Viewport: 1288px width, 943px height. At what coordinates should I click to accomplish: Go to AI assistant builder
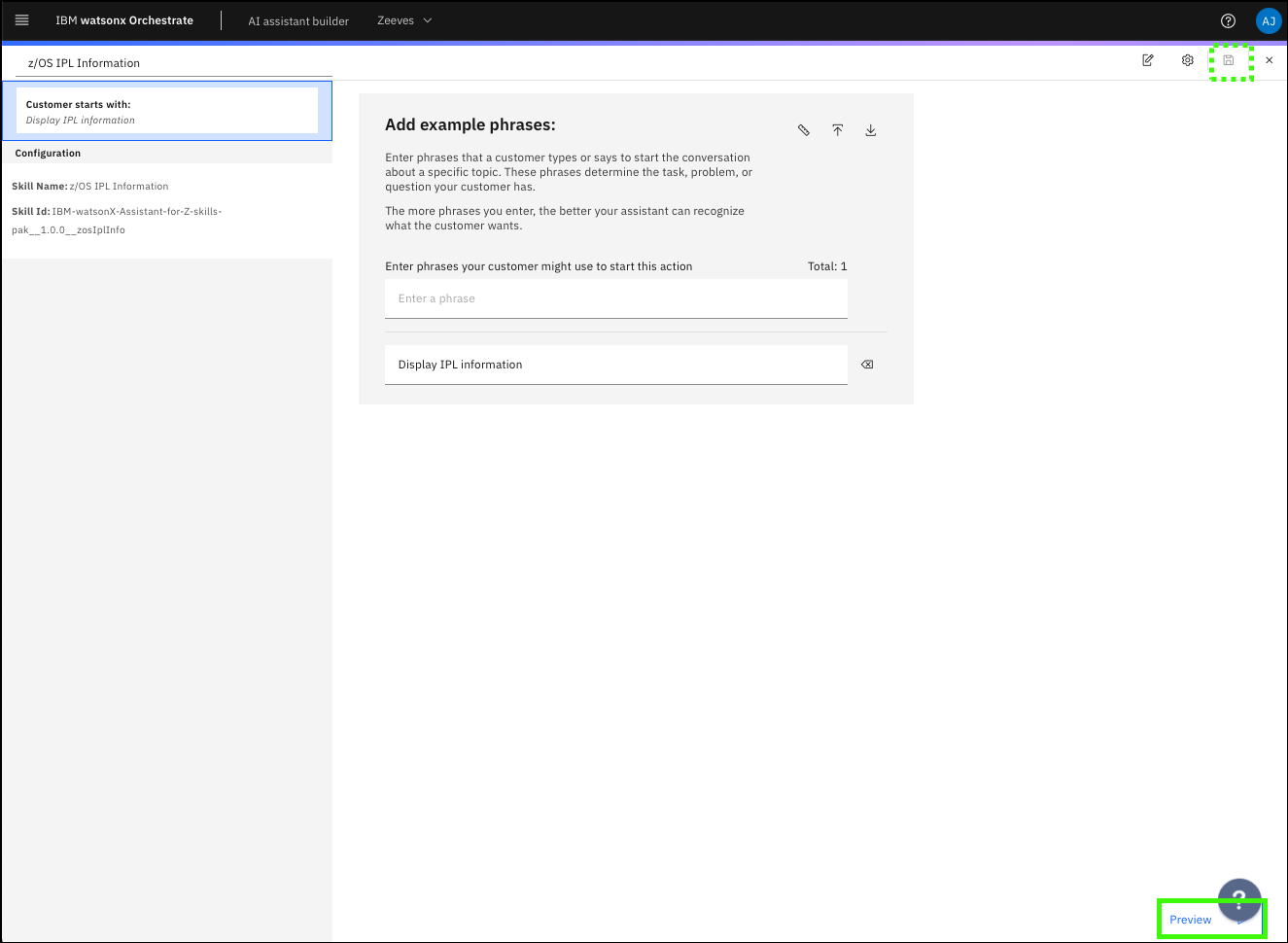click(298, 20)
